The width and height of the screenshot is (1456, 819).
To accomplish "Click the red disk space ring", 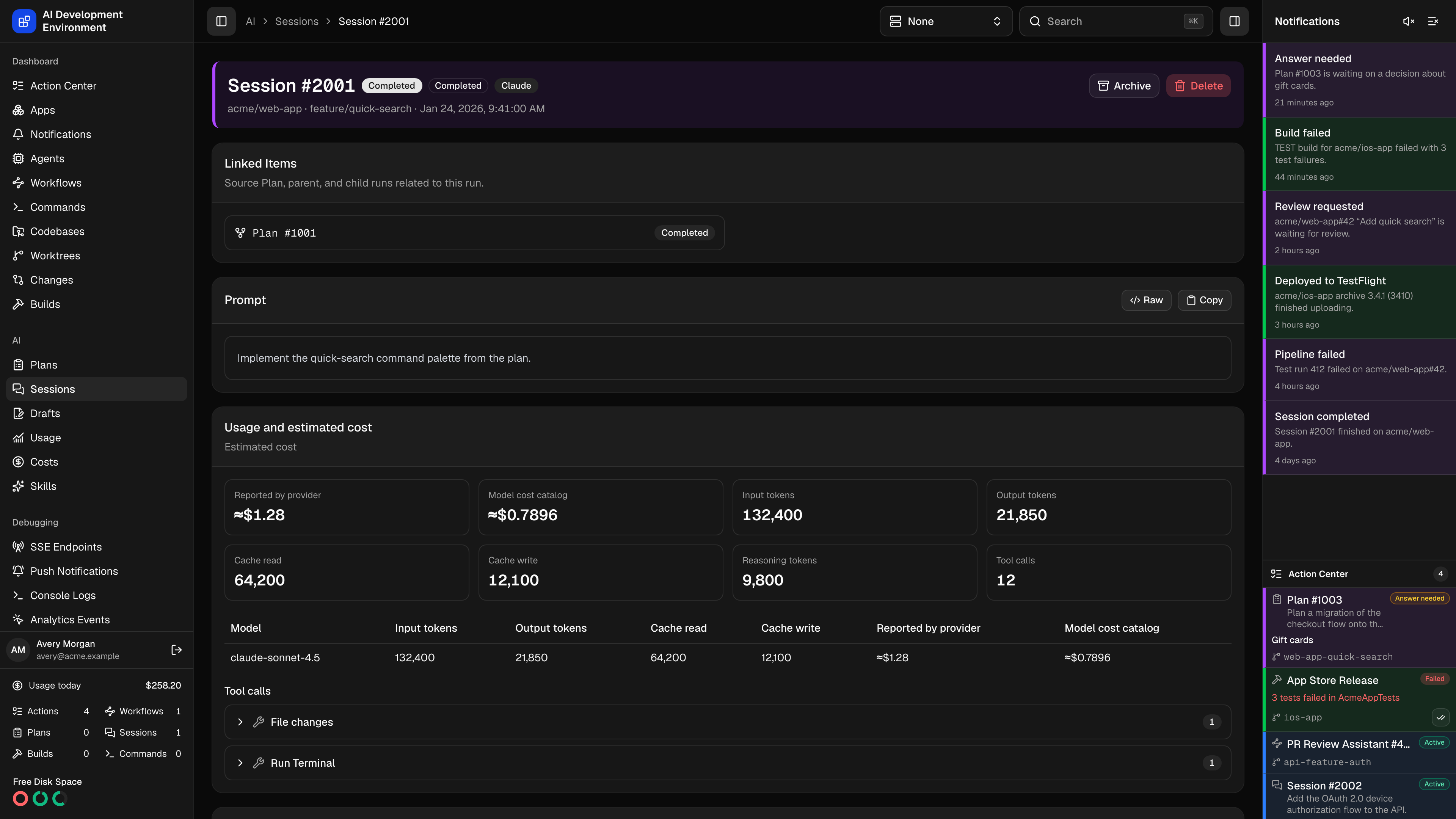I will [20, 799].
